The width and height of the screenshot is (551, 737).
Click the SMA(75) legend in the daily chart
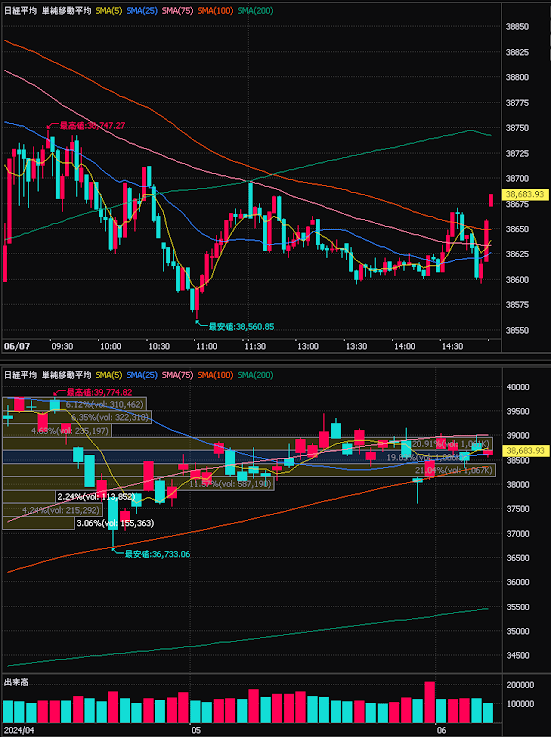177,375
